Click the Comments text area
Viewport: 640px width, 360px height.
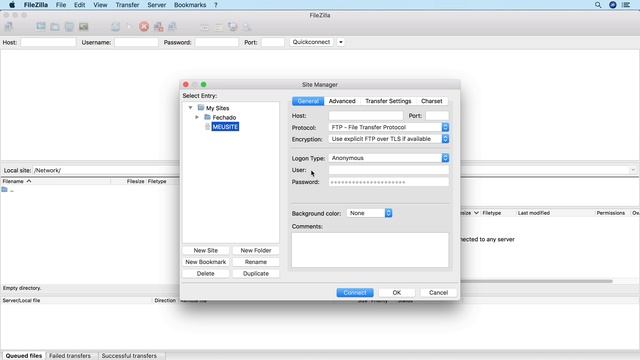pos(370,250)
